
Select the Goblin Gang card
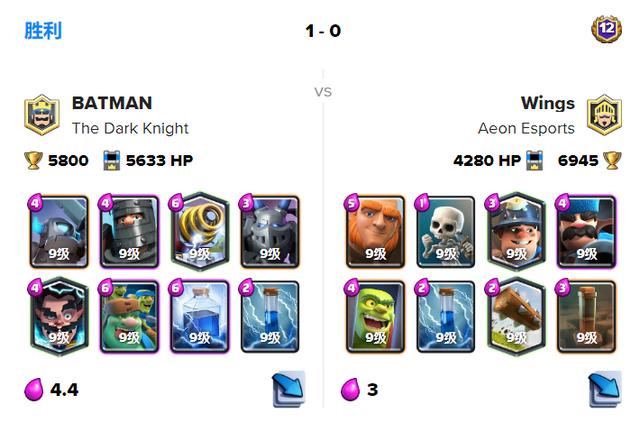click(x=129, y=316)
